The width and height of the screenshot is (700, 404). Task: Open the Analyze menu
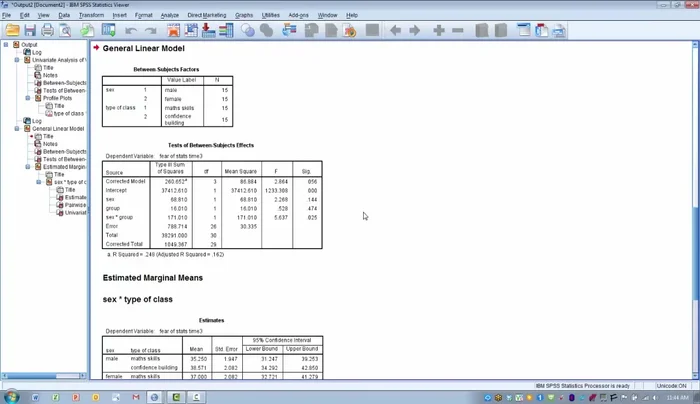(170, 15)
